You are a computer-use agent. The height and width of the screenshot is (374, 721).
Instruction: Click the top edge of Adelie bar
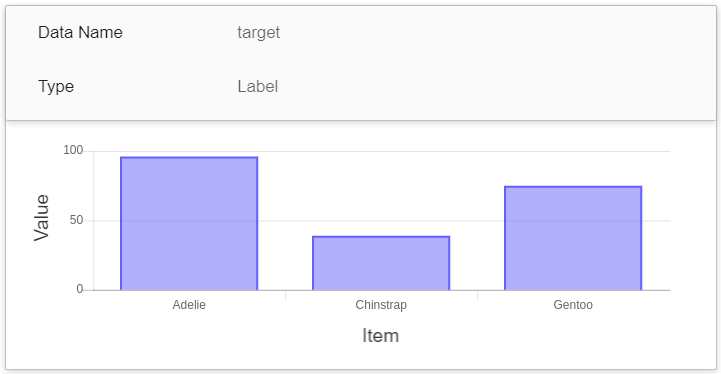click(x=189, y=157)
